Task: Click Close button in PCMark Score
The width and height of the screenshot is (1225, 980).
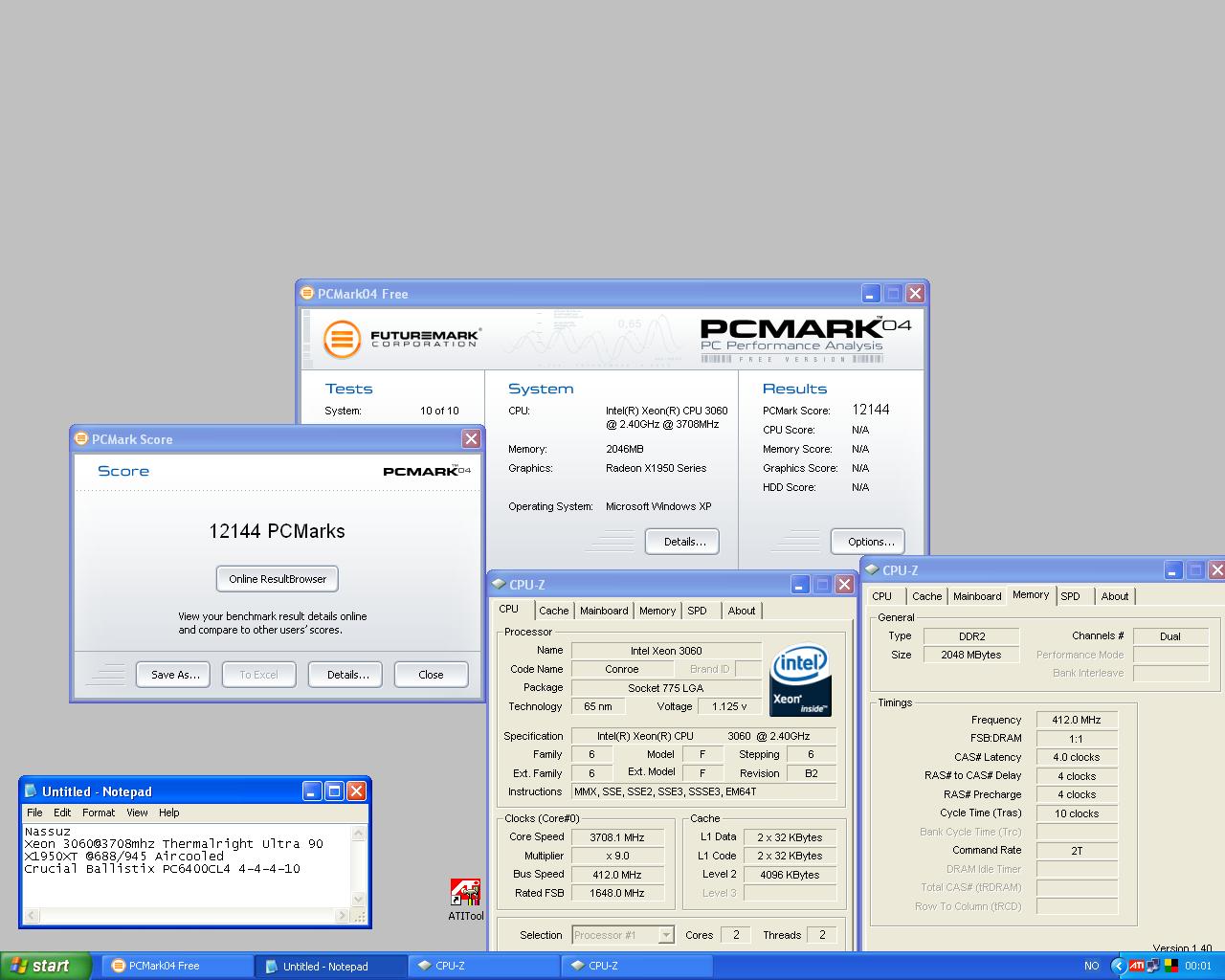Action: click(x=431, y=675)
